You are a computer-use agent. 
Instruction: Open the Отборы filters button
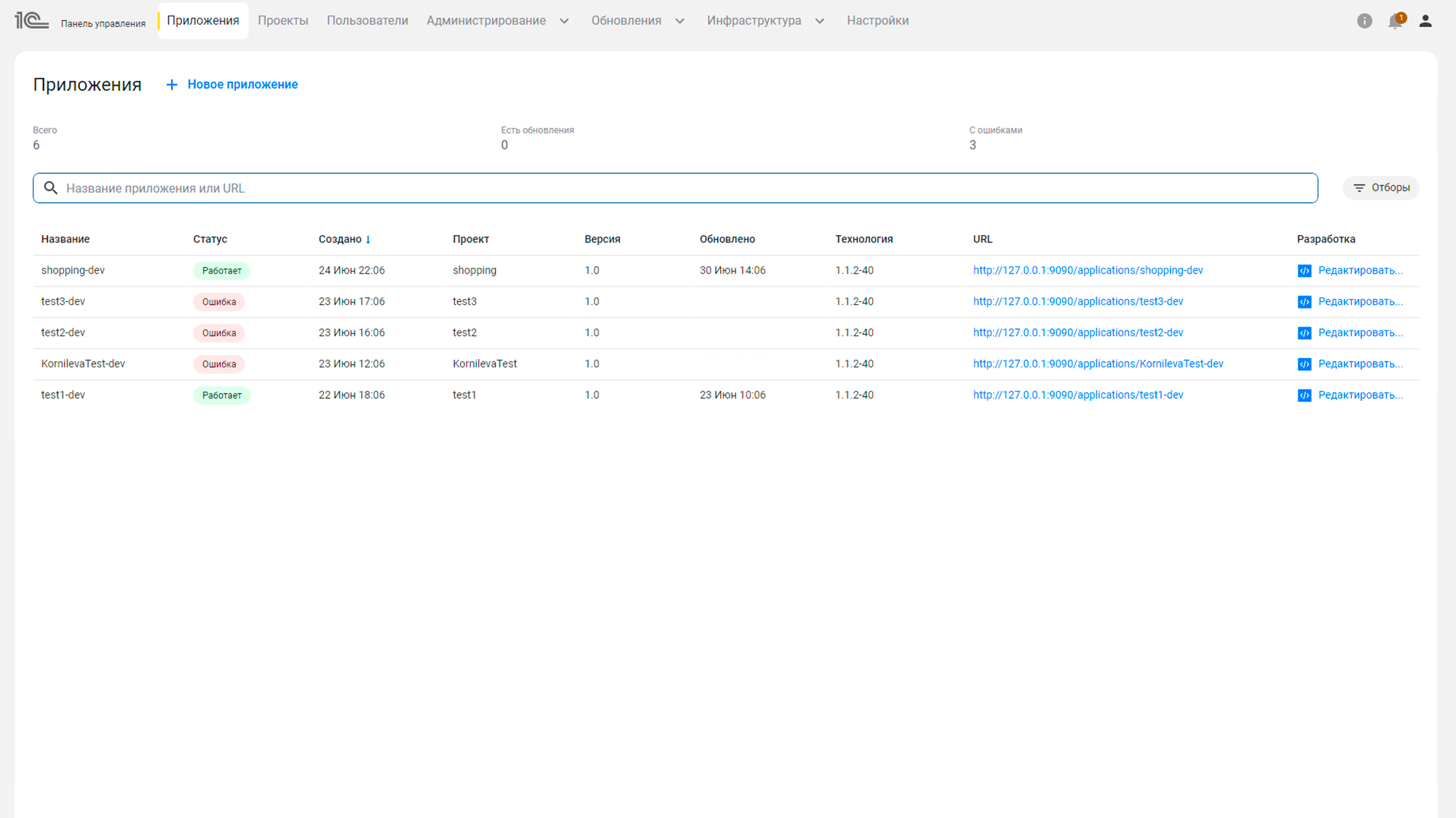[x=1381, y=188]
